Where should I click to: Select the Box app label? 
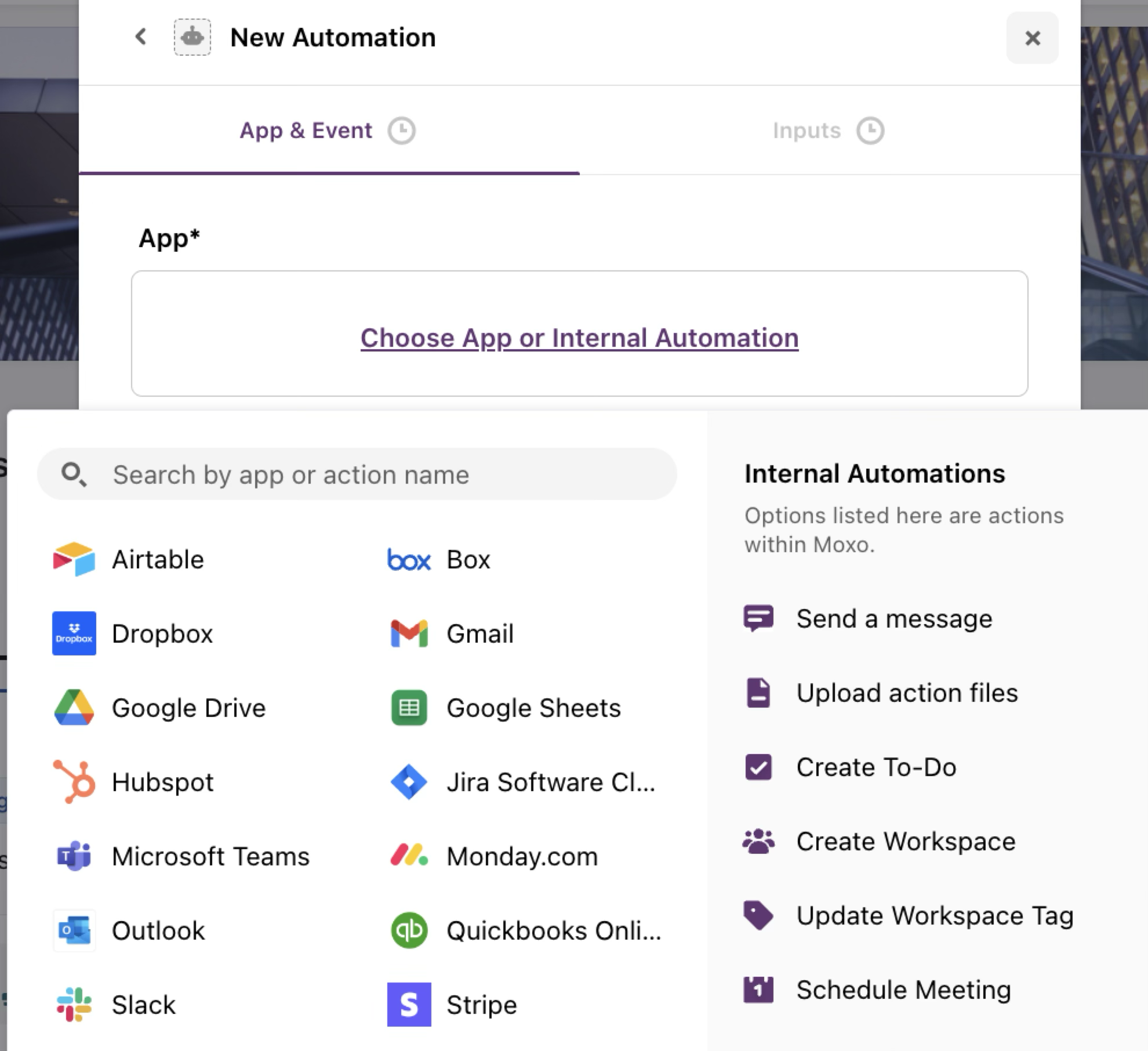point(468,560)
